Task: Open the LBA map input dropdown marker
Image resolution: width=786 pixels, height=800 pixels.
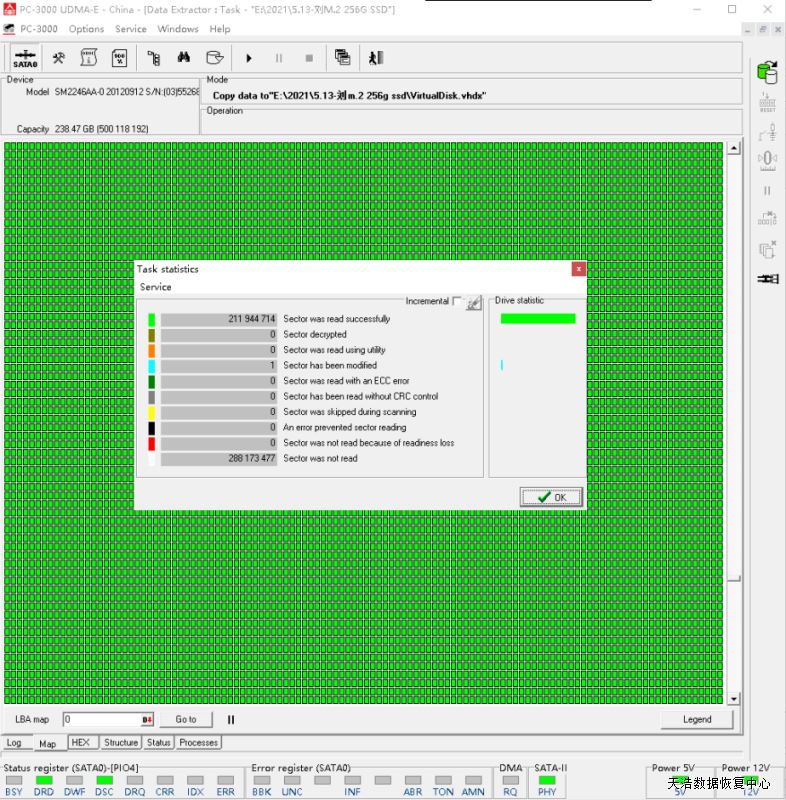Action: [x=147, y=719]
